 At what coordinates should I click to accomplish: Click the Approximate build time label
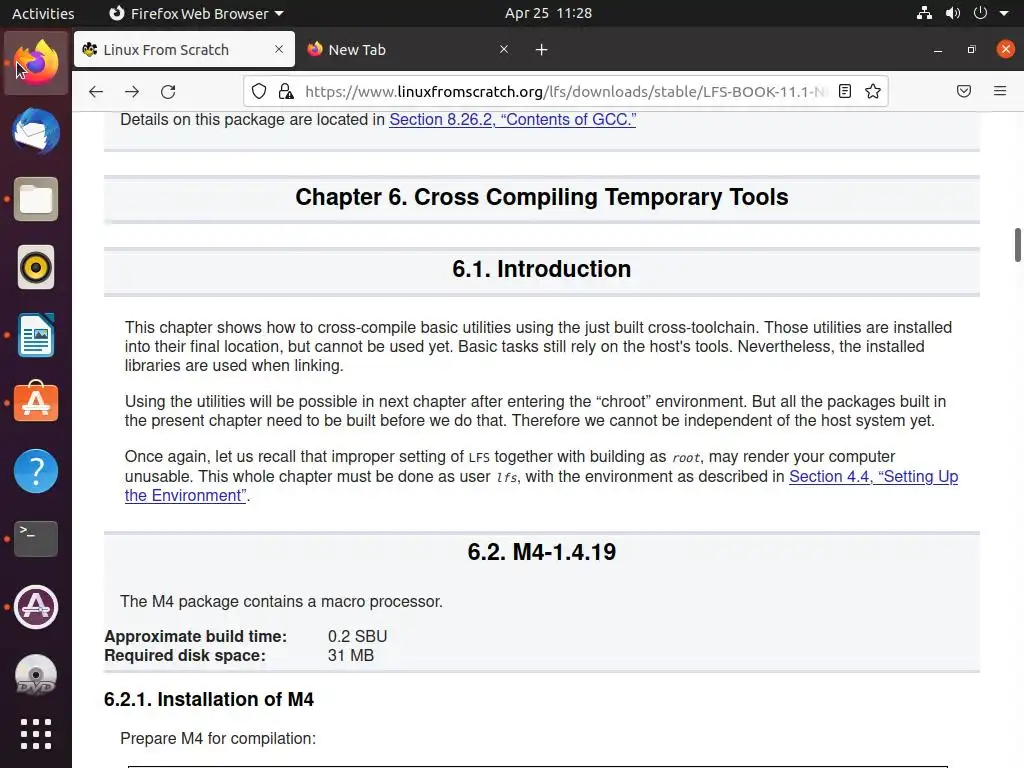coord(195,636)
